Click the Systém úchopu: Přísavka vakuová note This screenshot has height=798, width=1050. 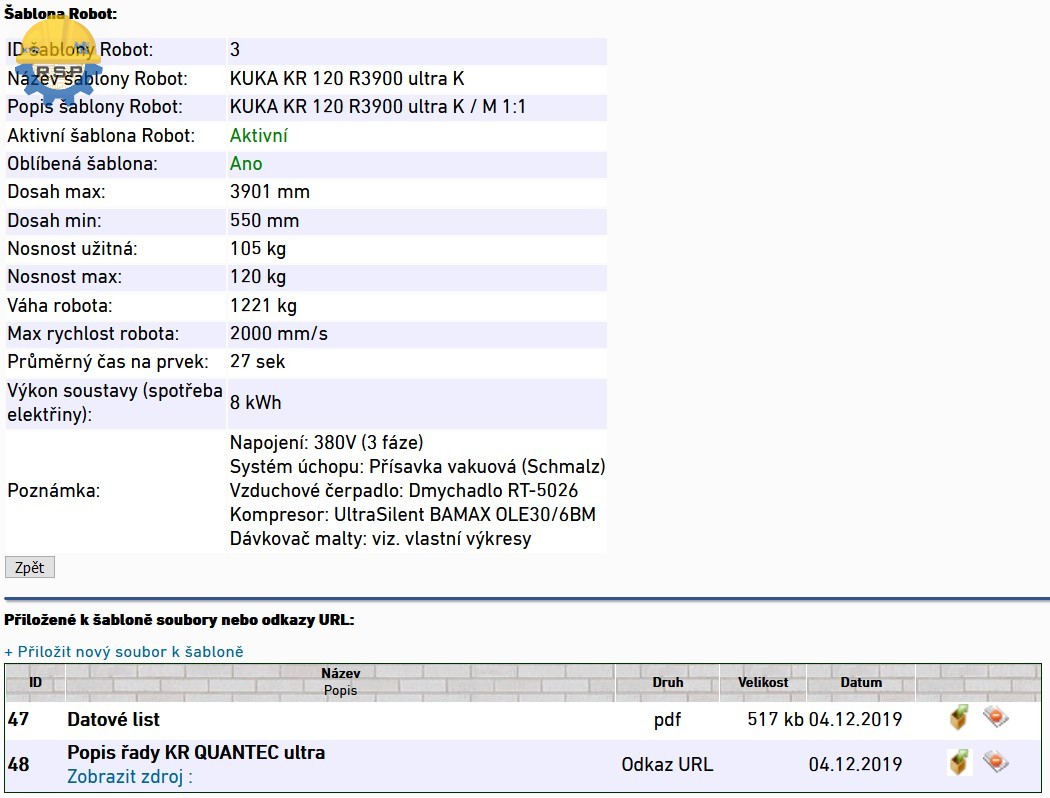[417, 467]
